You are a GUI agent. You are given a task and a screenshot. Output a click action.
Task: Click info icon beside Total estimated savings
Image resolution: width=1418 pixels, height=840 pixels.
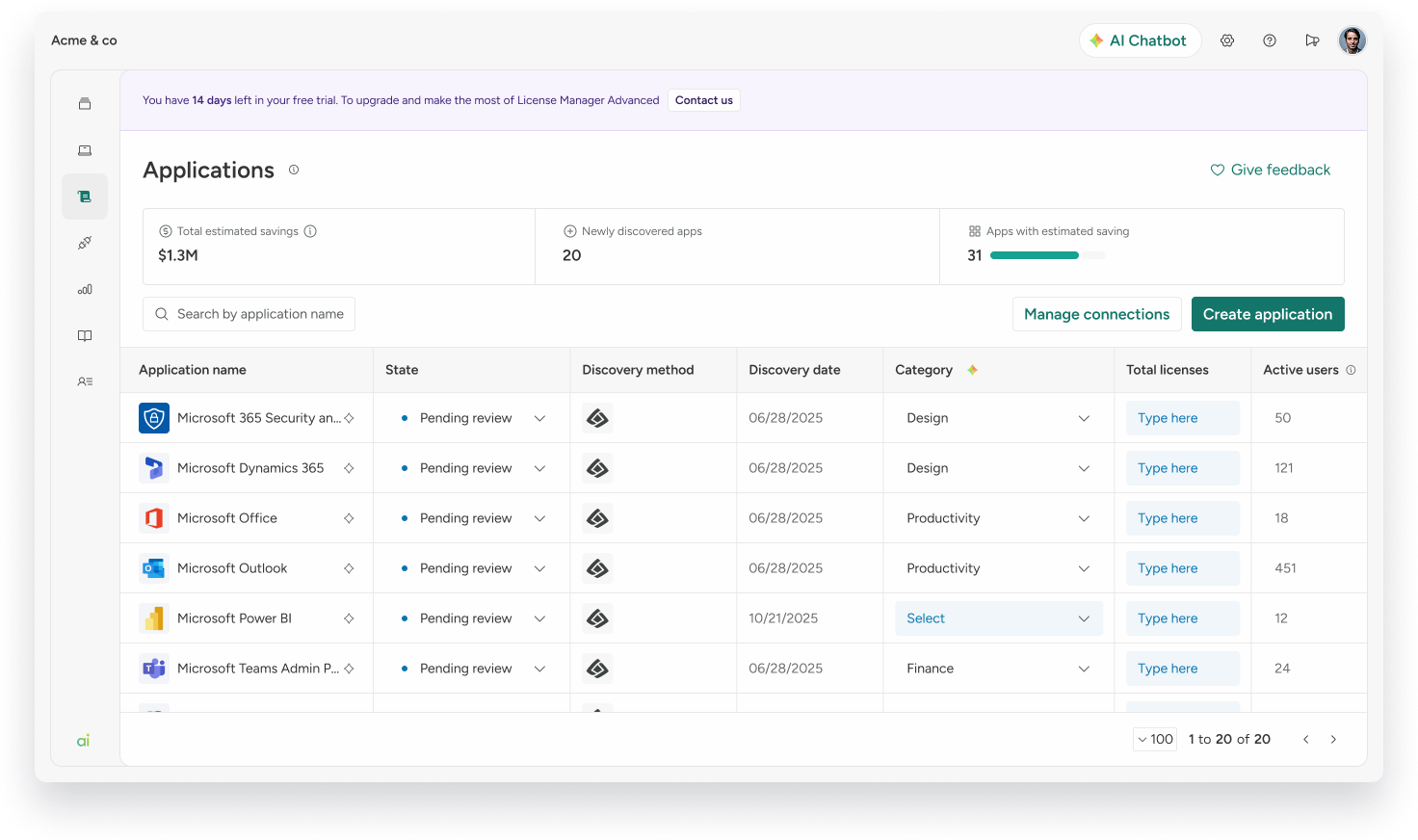pyautogui.click(x=310, y=231)
